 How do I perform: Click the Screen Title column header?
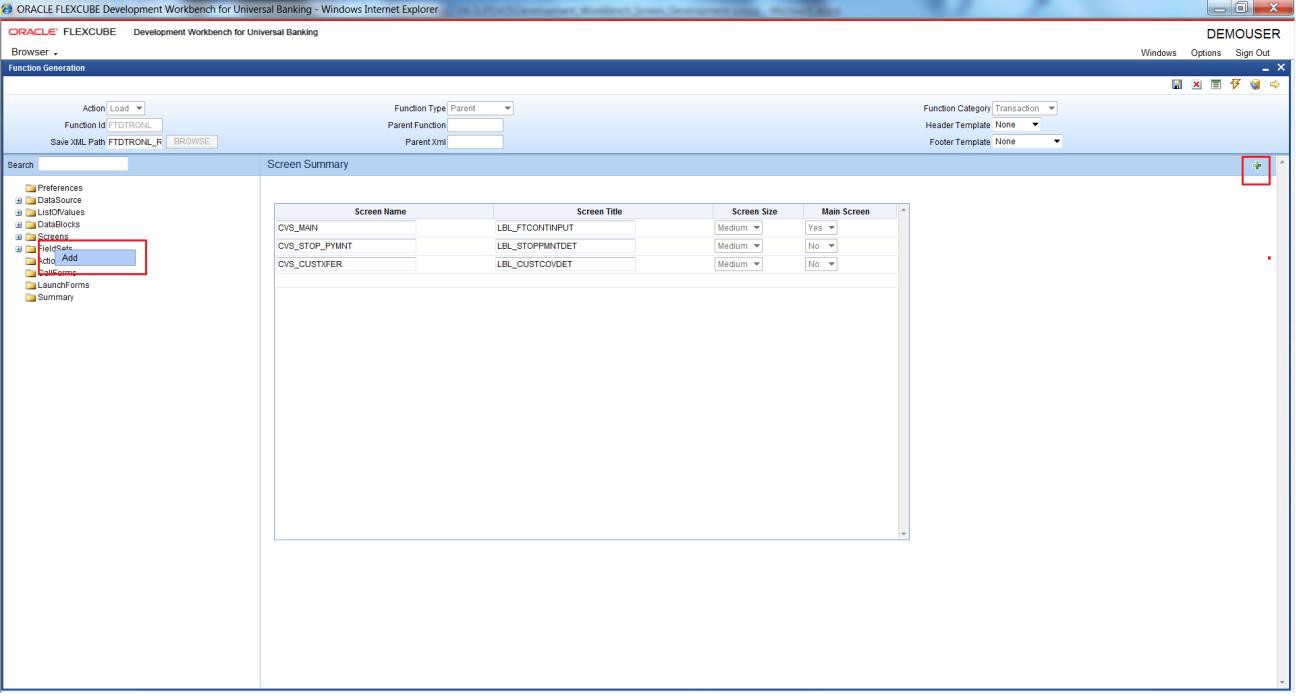604,211
